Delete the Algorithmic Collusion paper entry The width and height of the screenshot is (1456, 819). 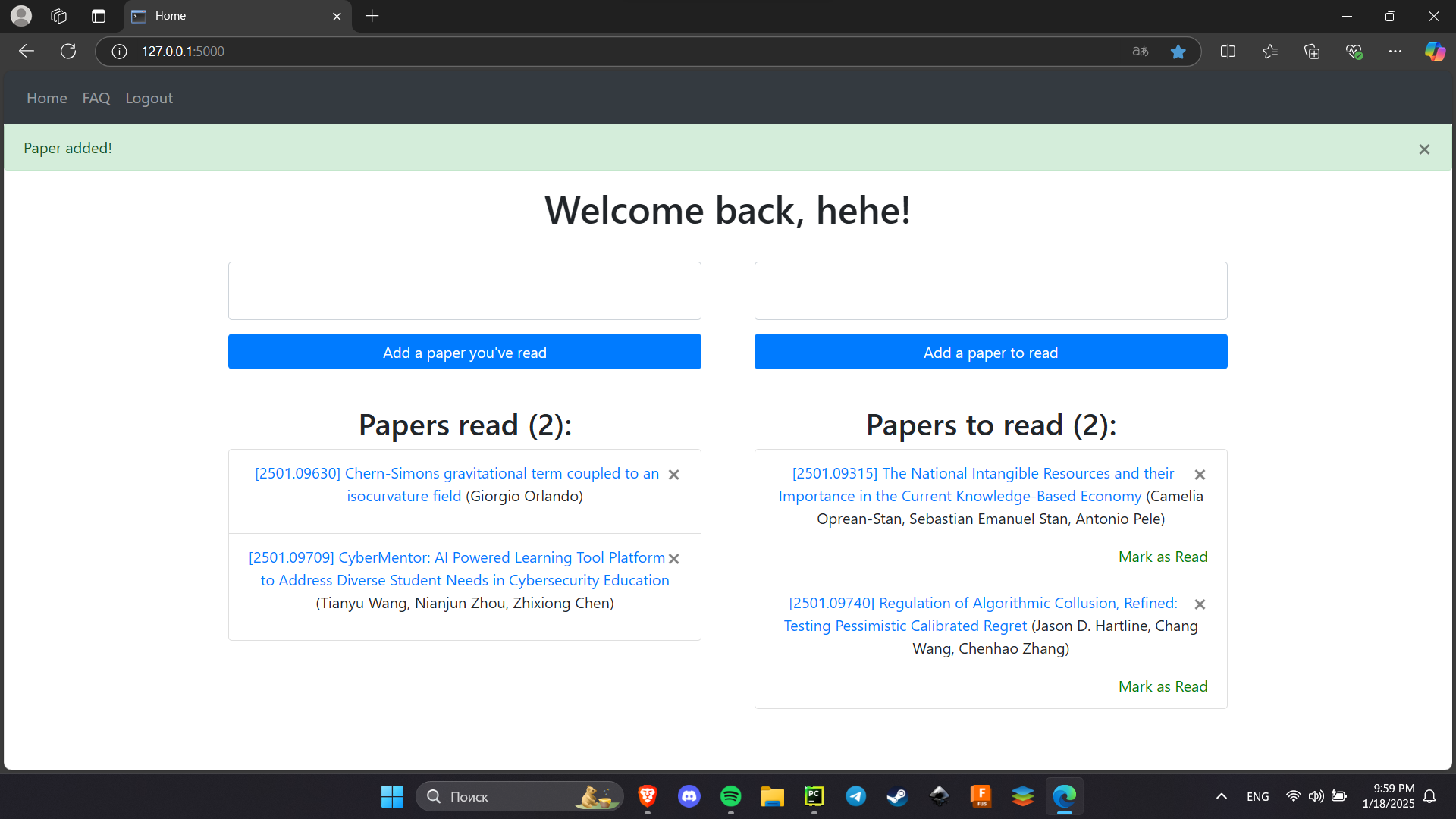pyautogui.click(x=1200, y=604)
